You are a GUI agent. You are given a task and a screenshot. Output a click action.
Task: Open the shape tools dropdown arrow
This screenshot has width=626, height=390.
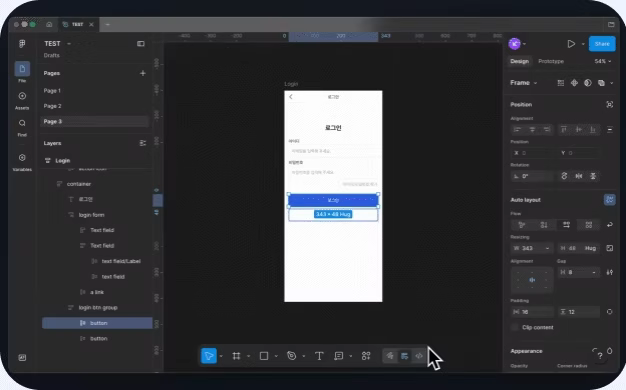(x=276, y=356)
